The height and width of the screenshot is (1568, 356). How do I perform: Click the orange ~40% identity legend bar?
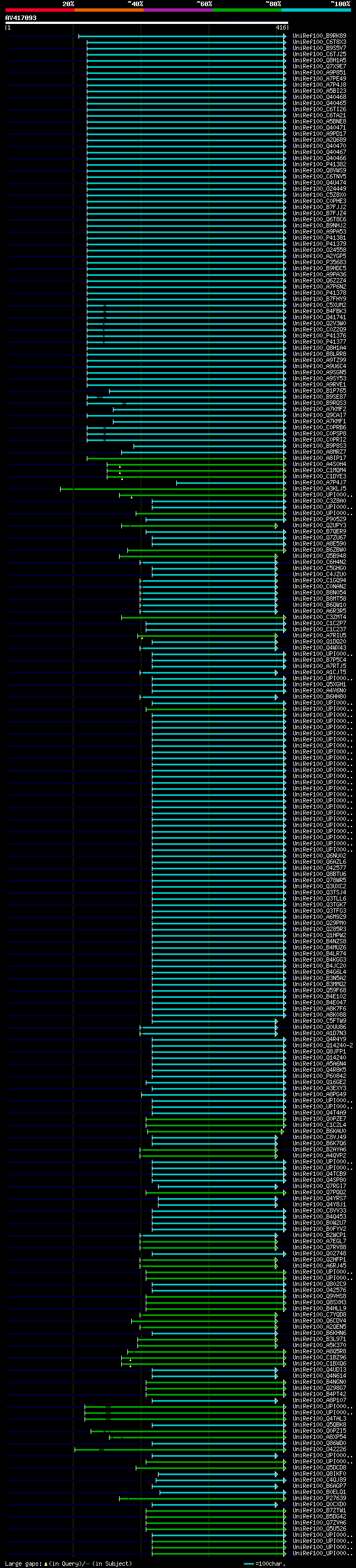click(109, 10)
